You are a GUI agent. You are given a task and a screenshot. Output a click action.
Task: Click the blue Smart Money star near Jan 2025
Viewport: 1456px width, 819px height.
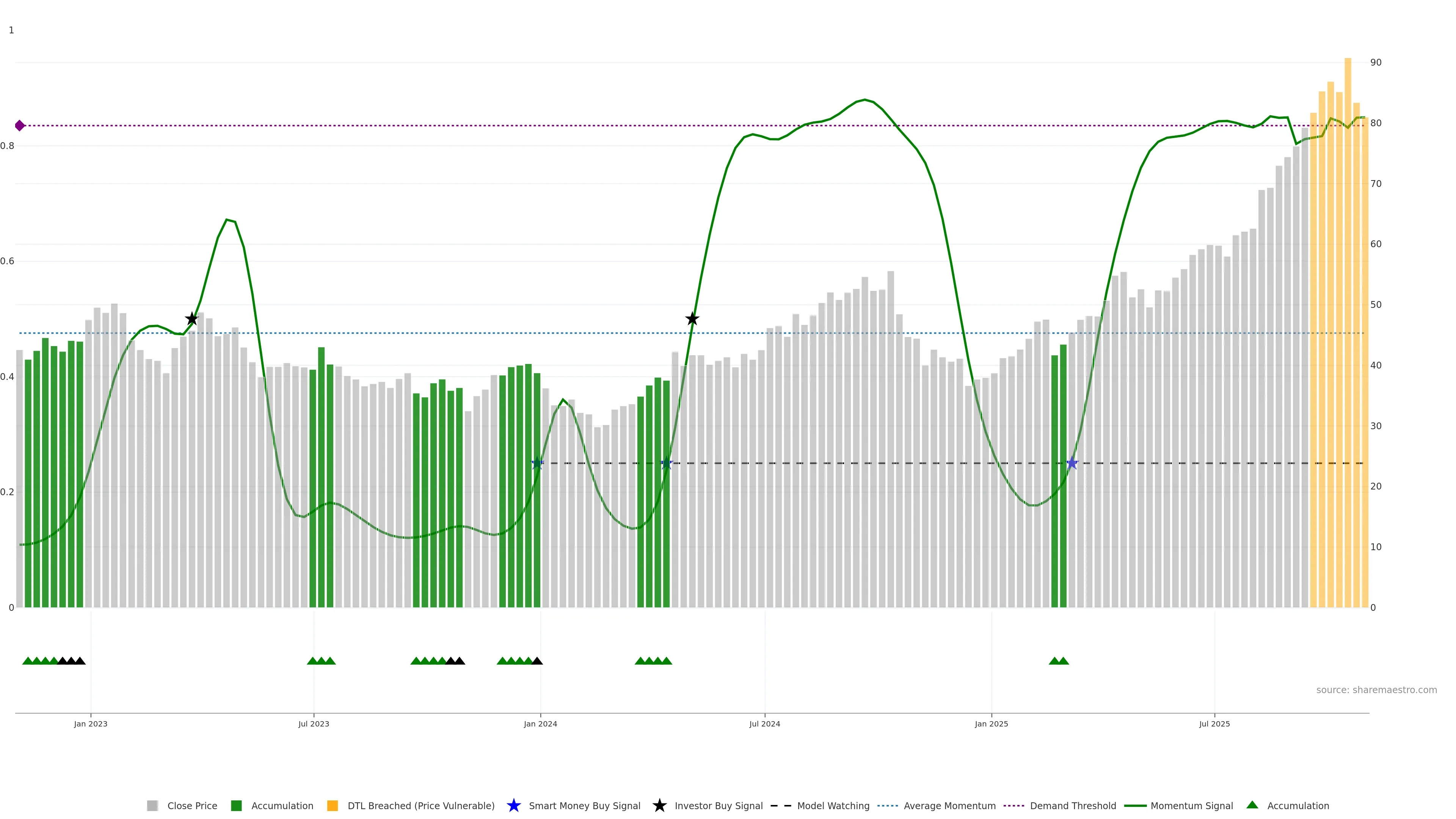point(1072,463)
